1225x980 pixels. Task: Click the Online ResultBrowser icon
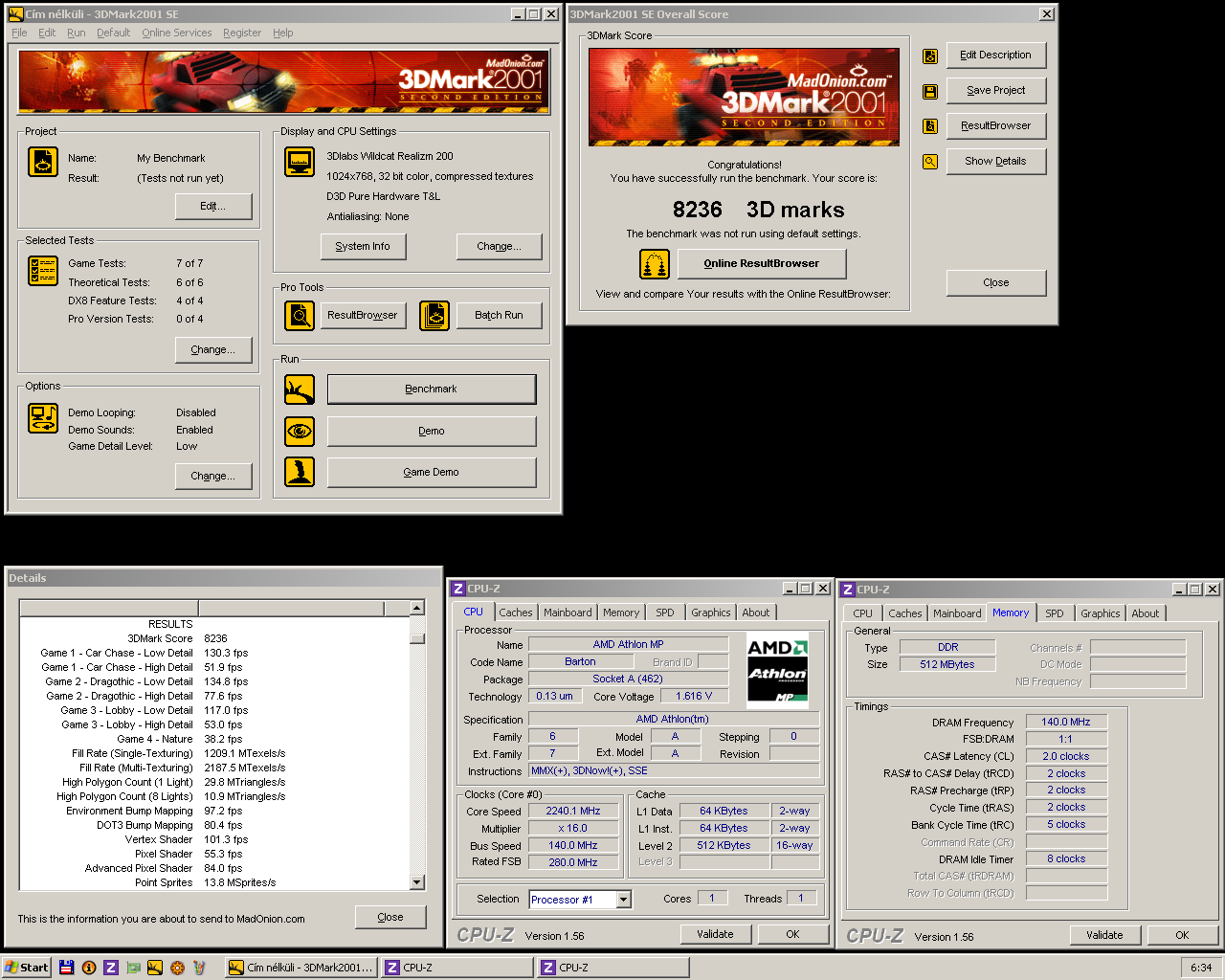655,264
